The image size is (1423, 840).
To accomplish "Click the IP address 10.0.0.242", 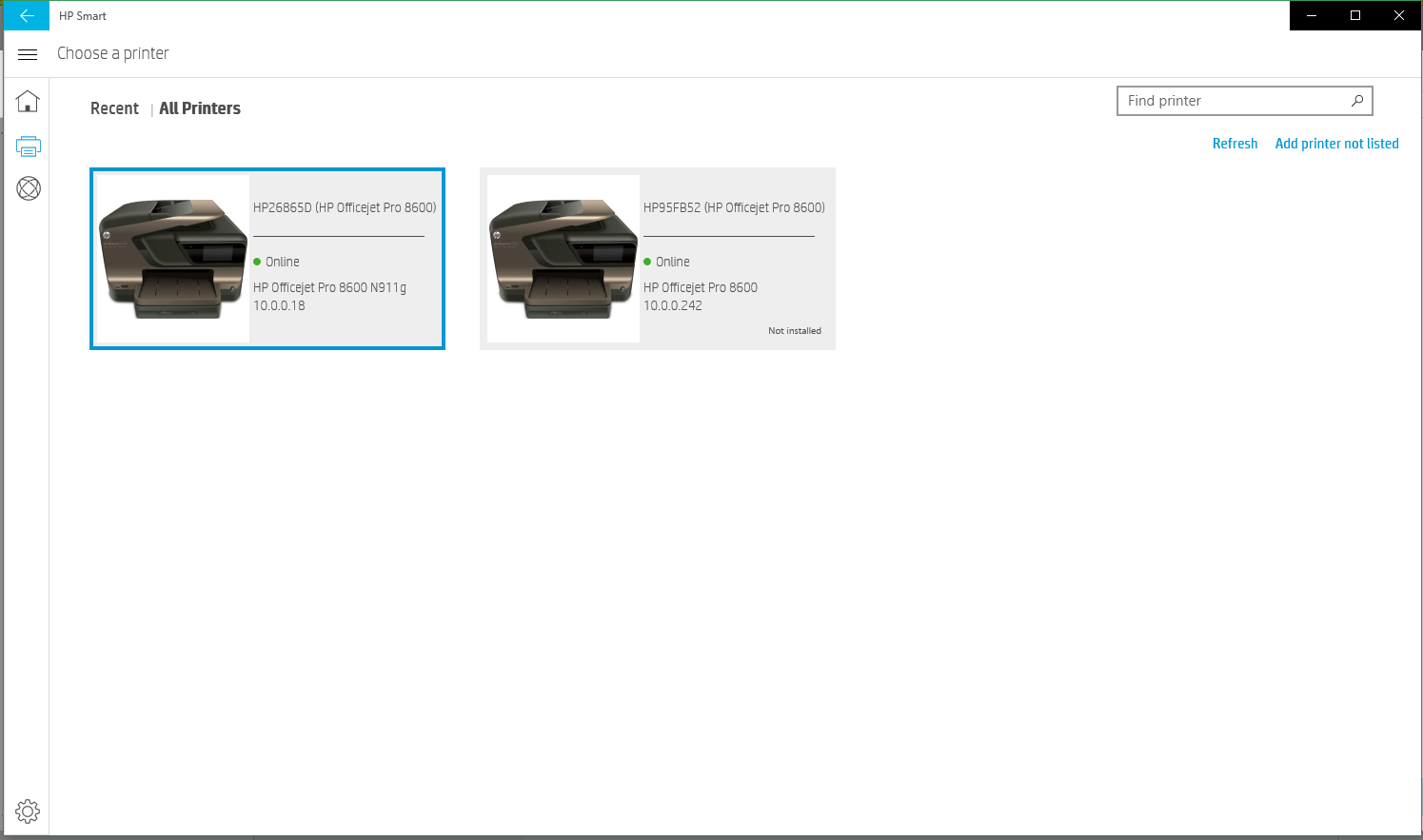I will (x=673, y=305).
